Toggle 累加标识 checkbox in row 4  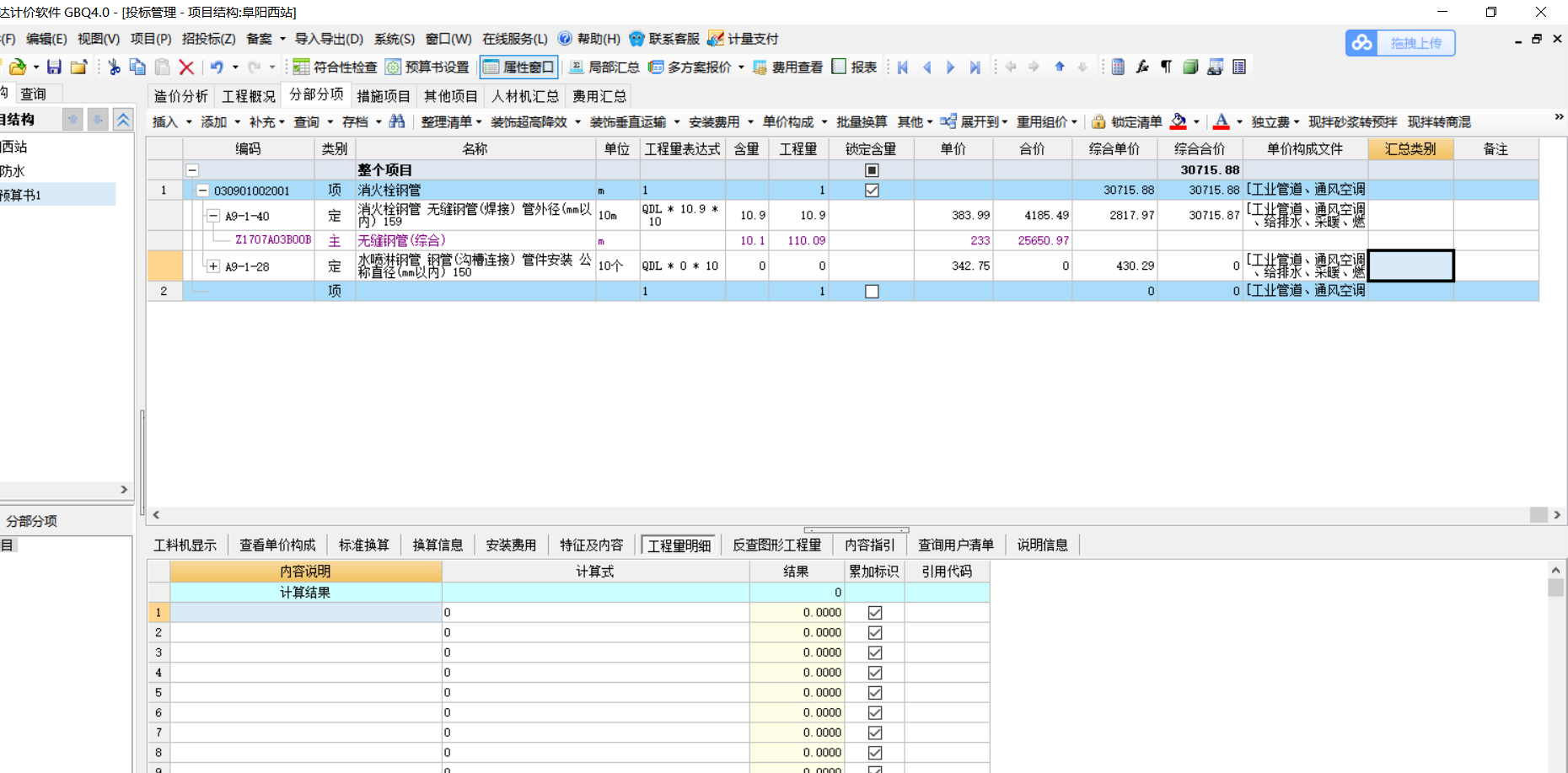[875, 673]
